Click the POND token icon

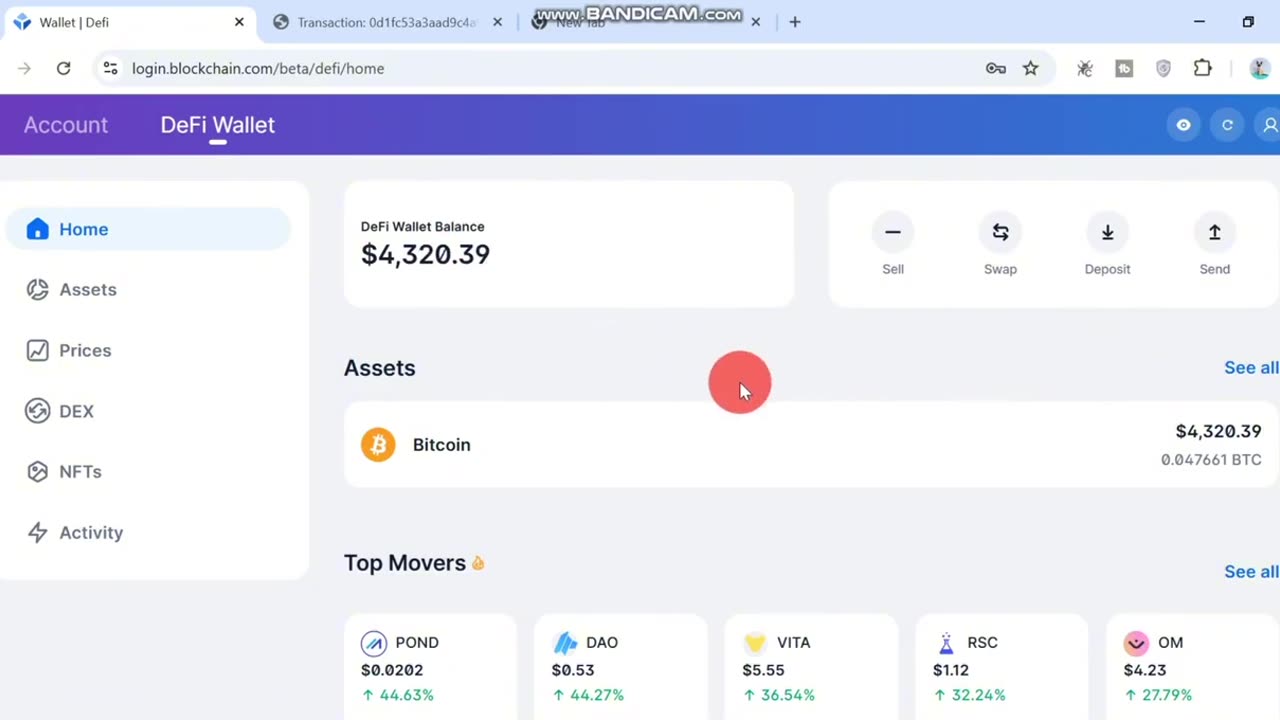[x=373, y=642]
